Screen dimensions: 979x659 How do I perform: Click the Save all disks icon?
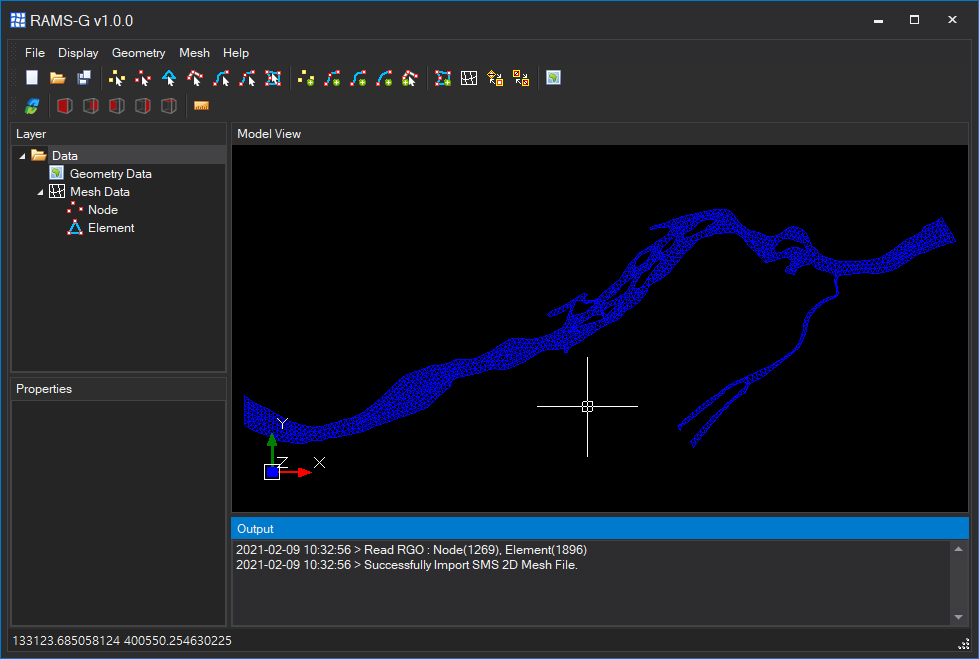click(84, 78)
